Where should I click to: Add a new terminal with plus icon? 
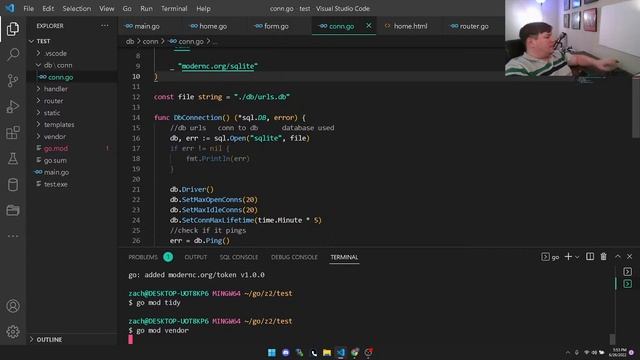tap(568, 256)
